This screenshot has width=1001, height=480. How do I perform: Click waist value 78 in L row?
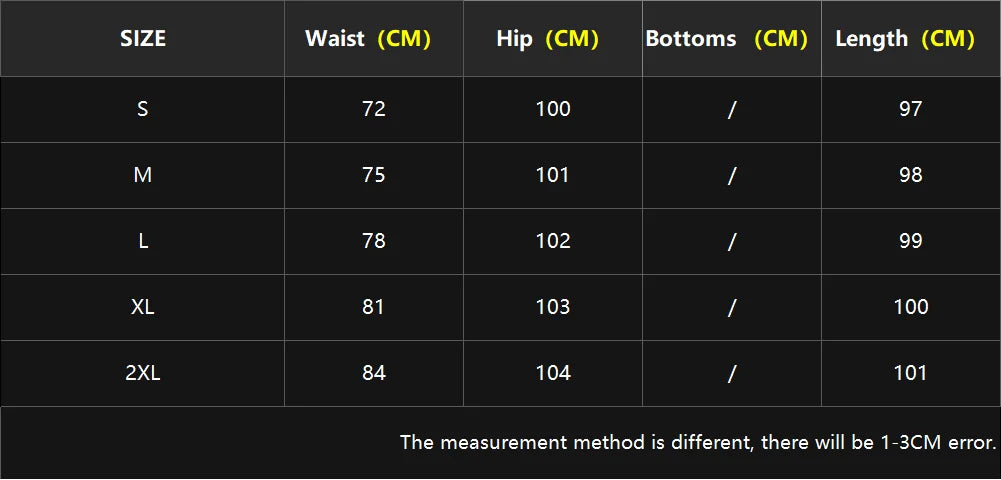click(373, 241)
